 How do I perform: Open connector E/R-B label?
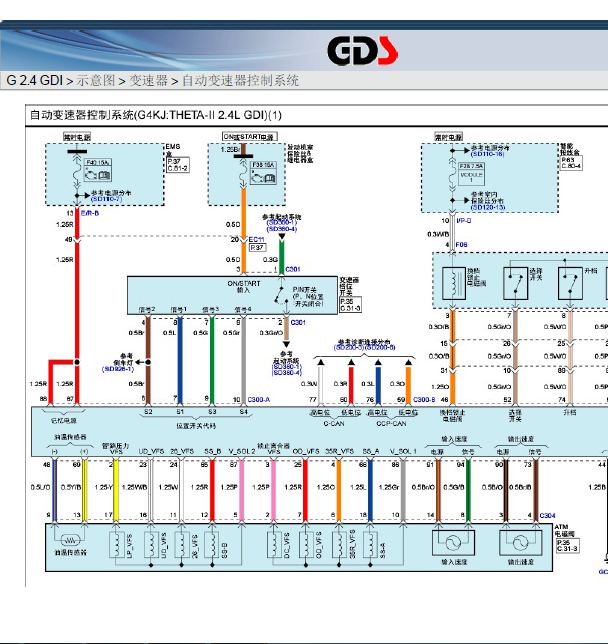tap(90, 213)
